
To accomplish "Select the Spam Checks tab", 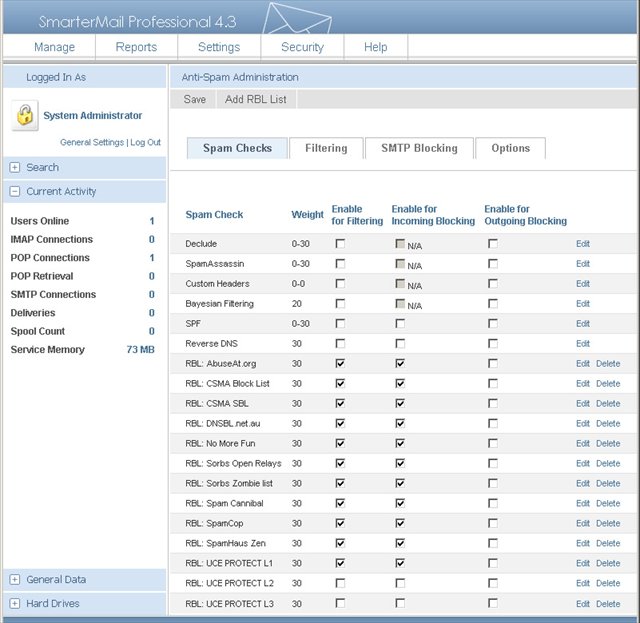I will click(237, 148).
